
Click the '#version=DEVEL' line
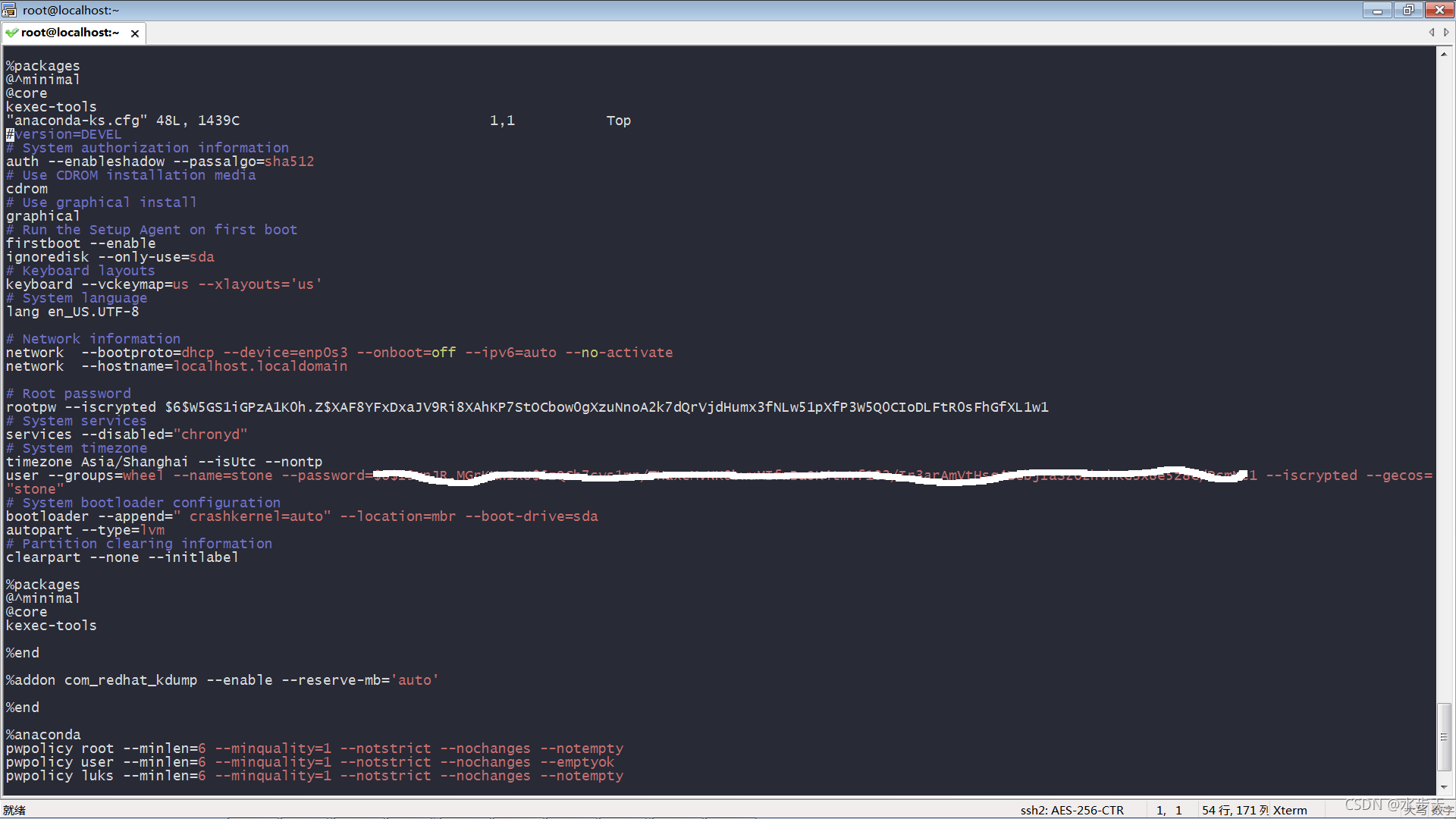tap(64, 134)
